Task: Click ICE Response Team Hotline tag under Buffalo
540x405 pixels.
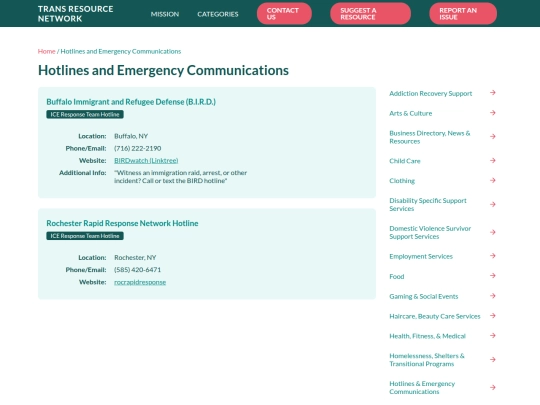Action: 85,114
